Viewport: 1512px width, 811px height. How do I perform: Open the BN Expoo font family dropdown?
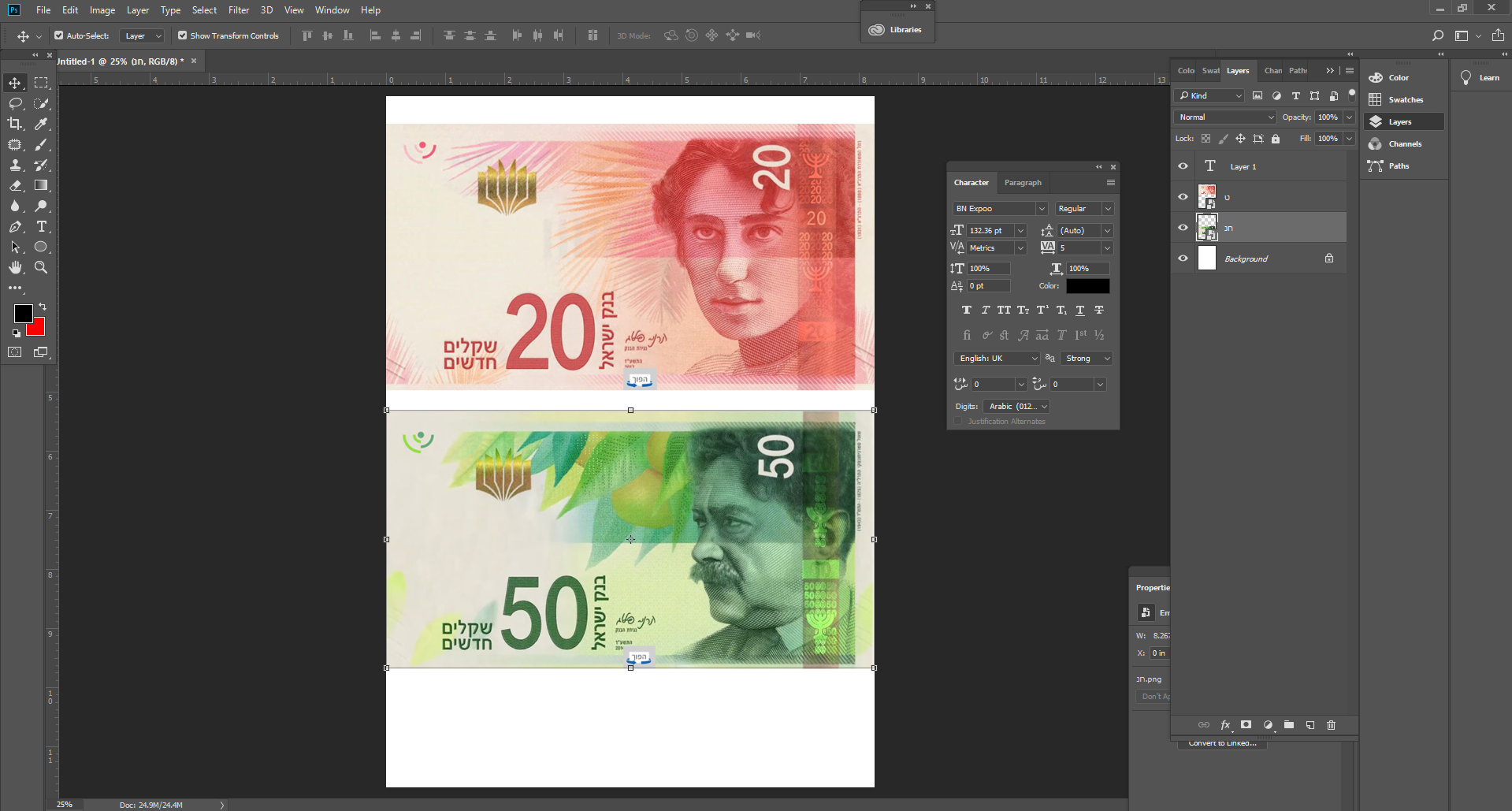(1041, 209)
